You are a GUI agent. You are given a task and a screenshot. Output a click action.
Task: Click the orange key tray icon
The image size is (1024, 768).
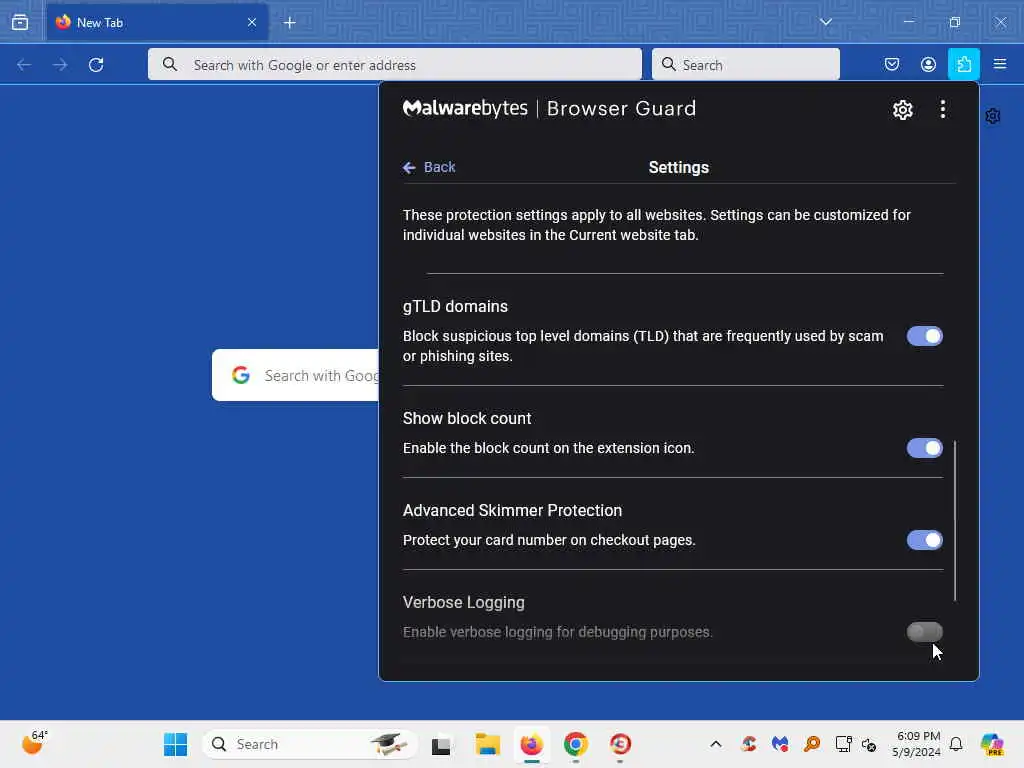click(x=812, y=744)
